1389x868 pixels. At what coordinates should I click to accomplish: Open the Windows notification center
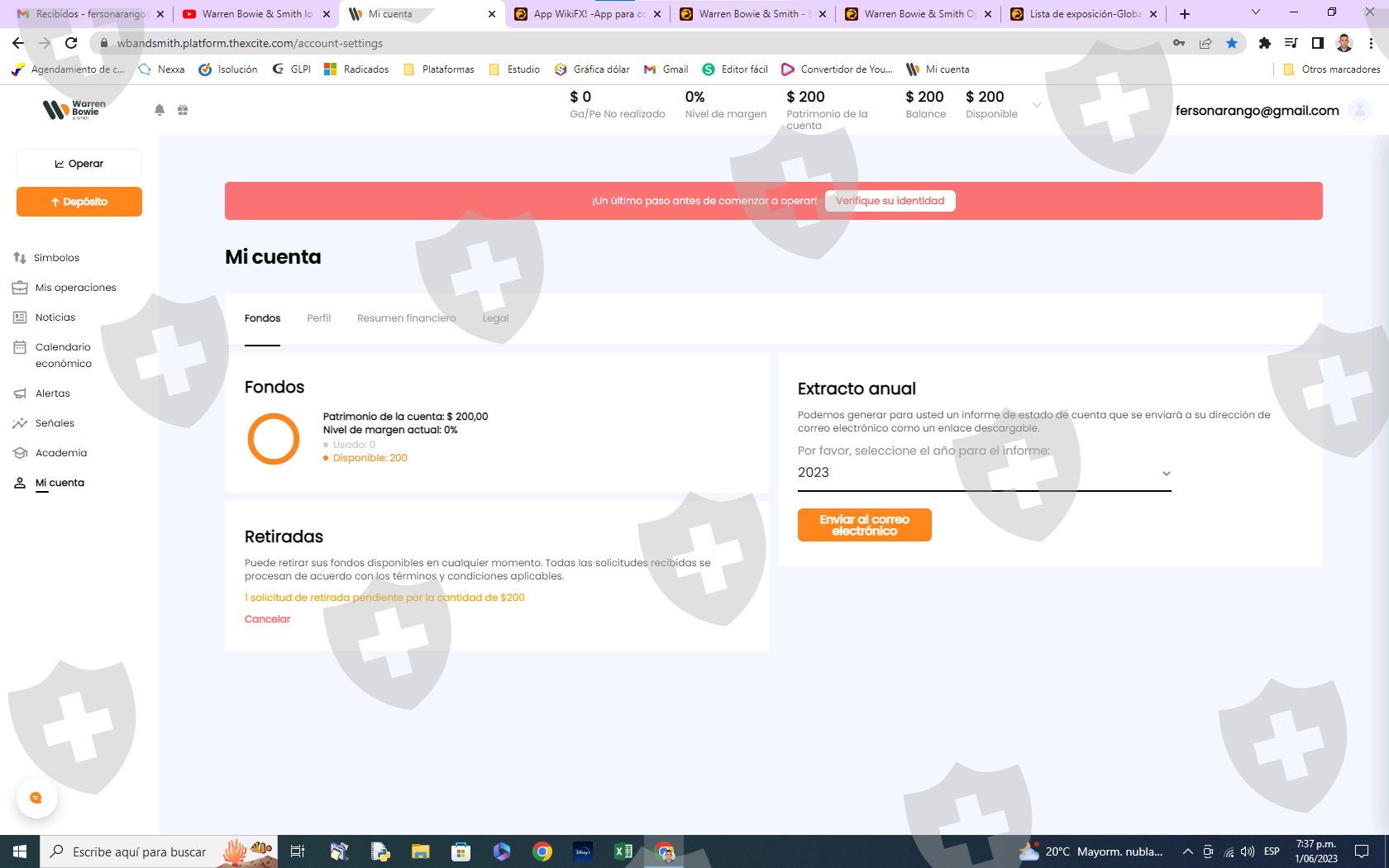click(x=1362, y=851)
